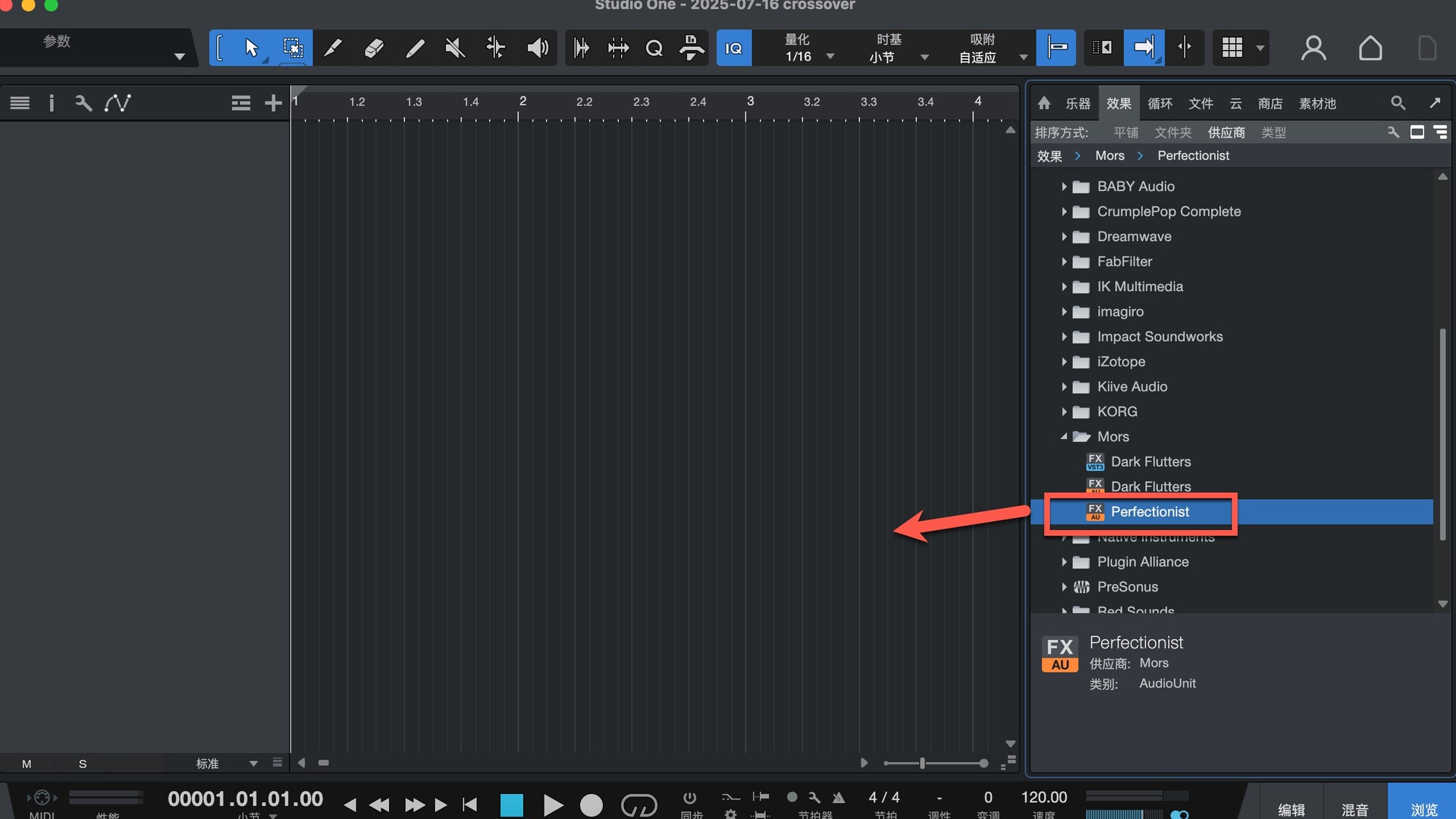Screen dimensions: 1456x819
Task: Click the Record transport button
Action: (x=591, y=805)
